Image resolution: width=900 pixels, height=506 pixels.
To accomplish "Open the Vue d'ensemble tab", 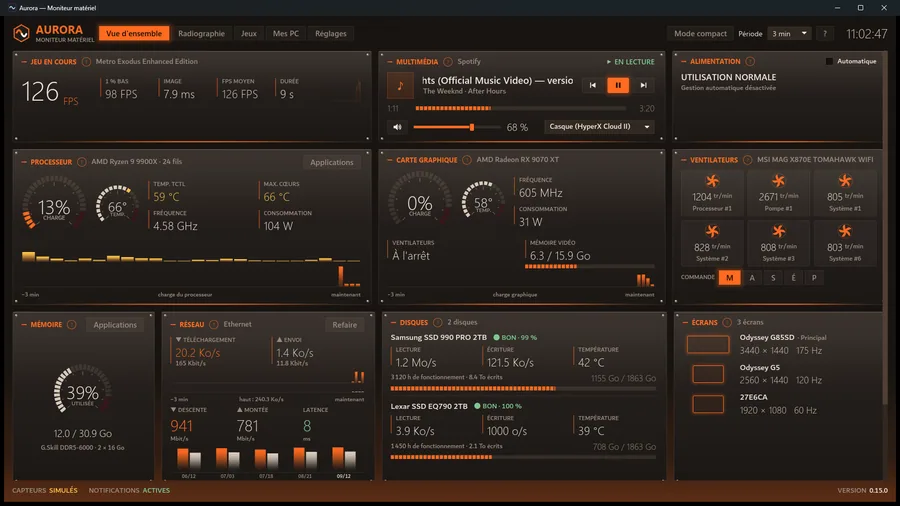I will [x=134, y=33].
